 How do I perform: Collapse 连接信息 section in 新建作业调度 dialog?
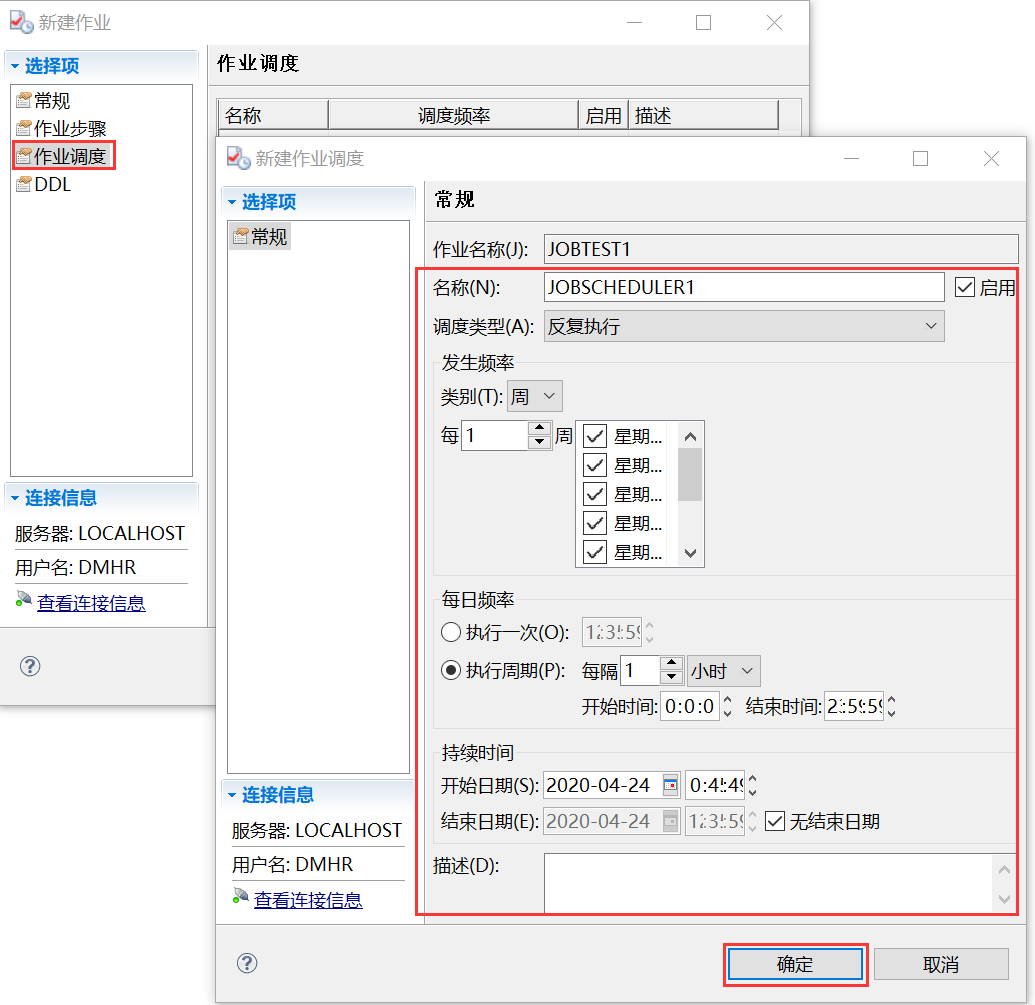tap(232, 795)
